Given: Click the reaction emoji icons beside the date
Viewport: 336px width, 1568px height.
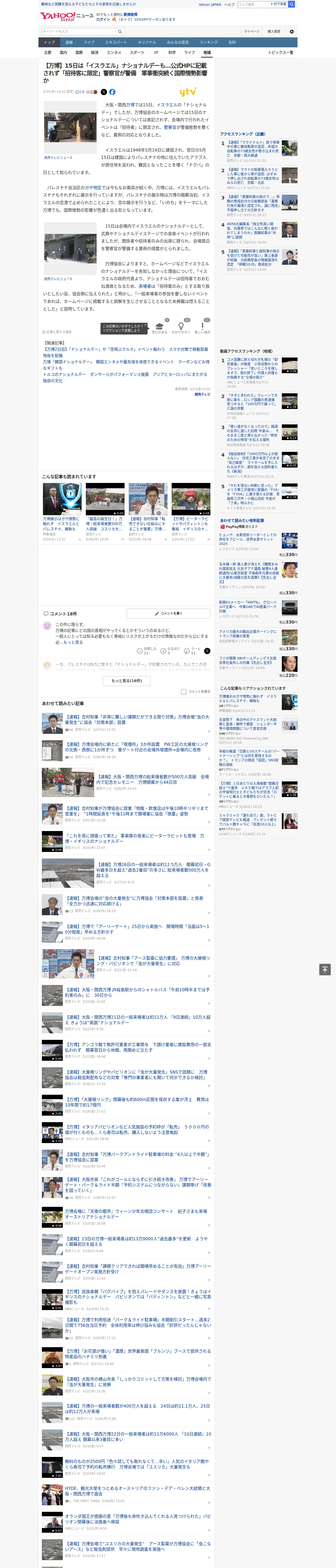Looking at the screenshot, I should pyautogui.click(x=92, y=92).
